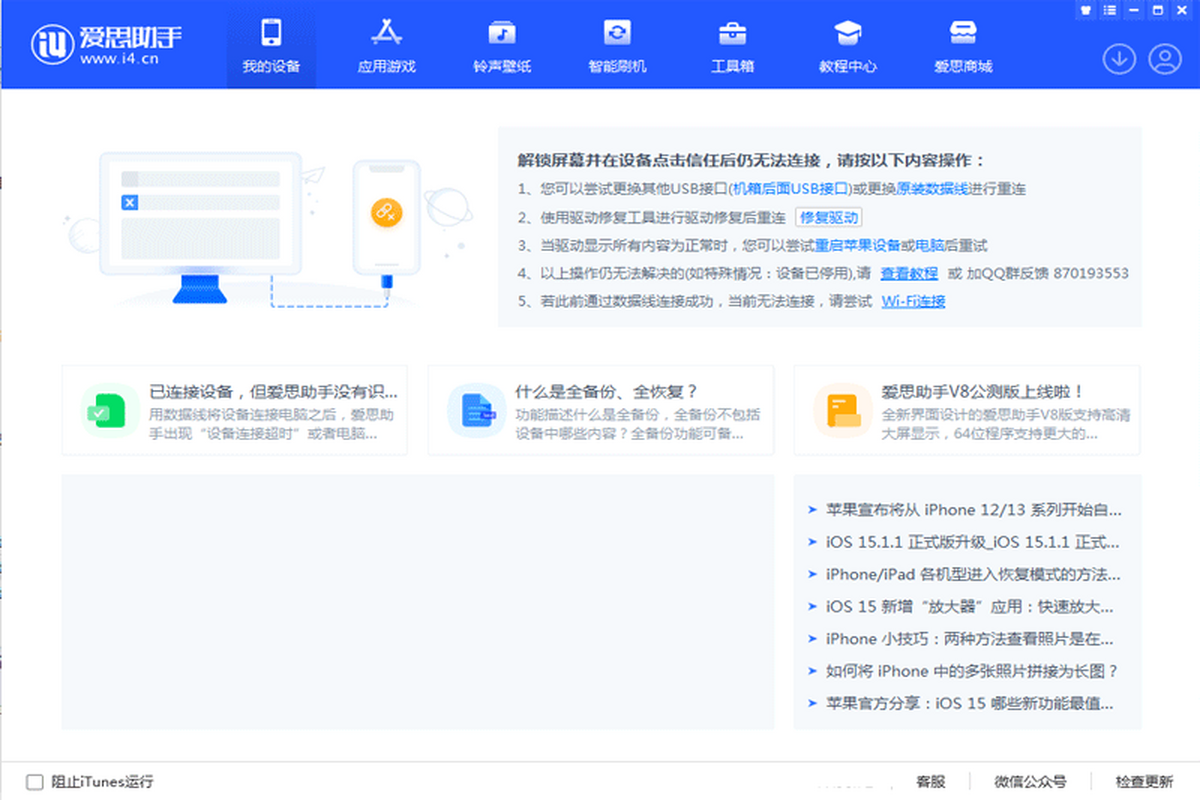Click 检查更新 in the status bar
Image resolution: width=1200 pixels, height=800 pixels.
point(1144,782)
